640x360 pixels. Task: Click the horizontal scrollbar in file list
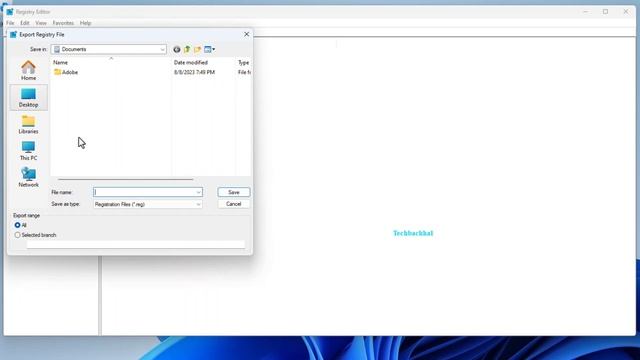126,179
